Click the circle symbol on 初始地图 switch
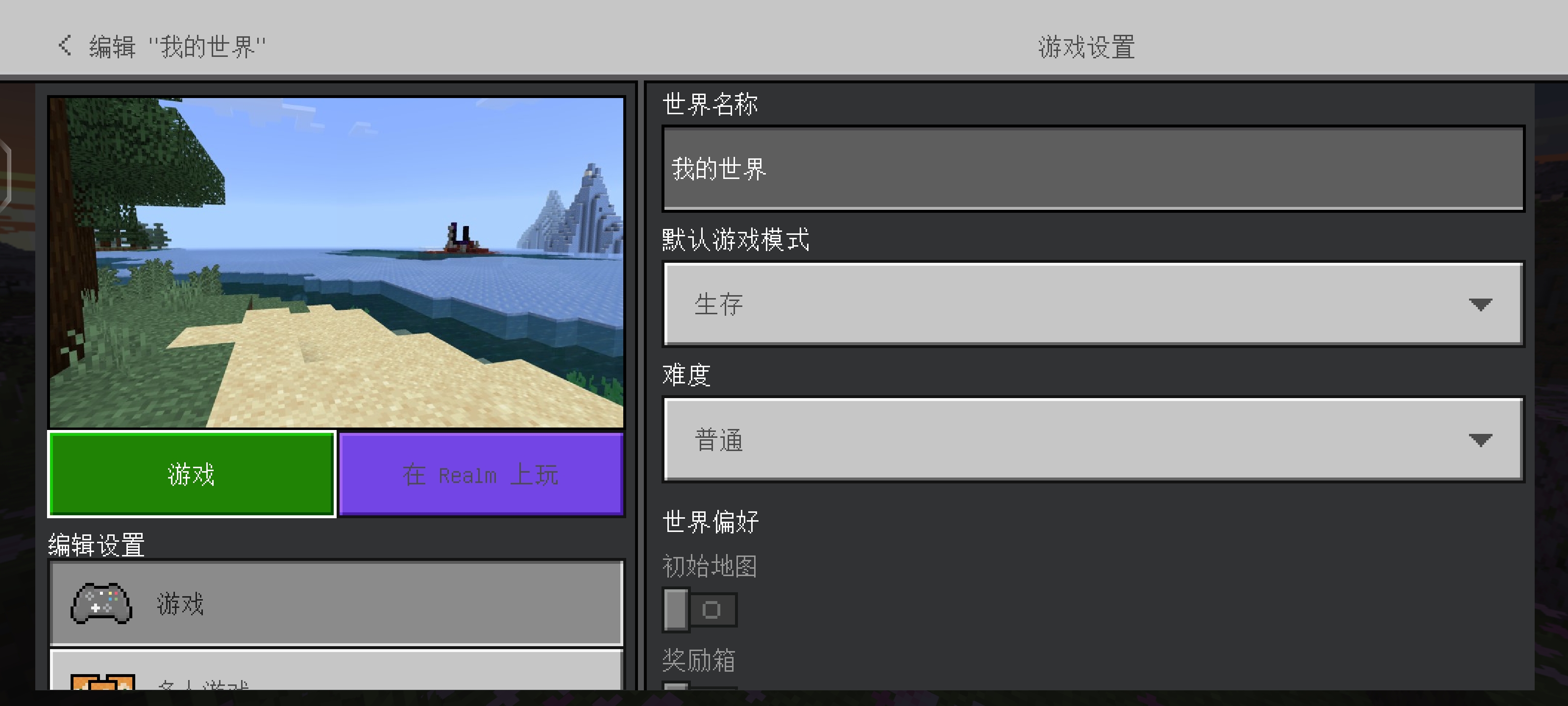Viewport: 1568px width, 706px height. click(711, 609)
